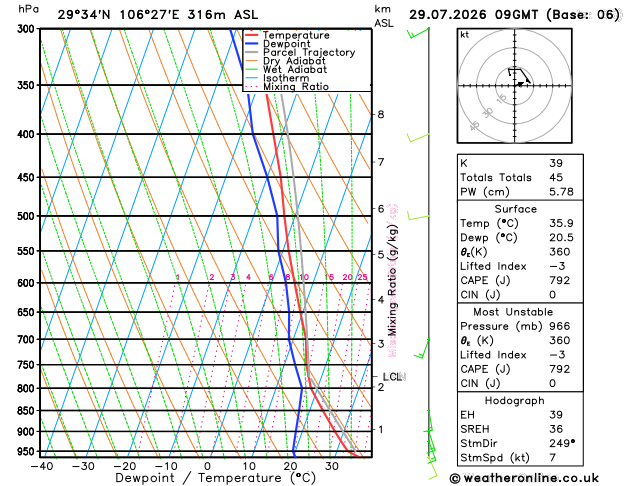Screen dimensions: 629x486
Task: Click the Mixing Ratio legend entry
Action: pos(287,87)
